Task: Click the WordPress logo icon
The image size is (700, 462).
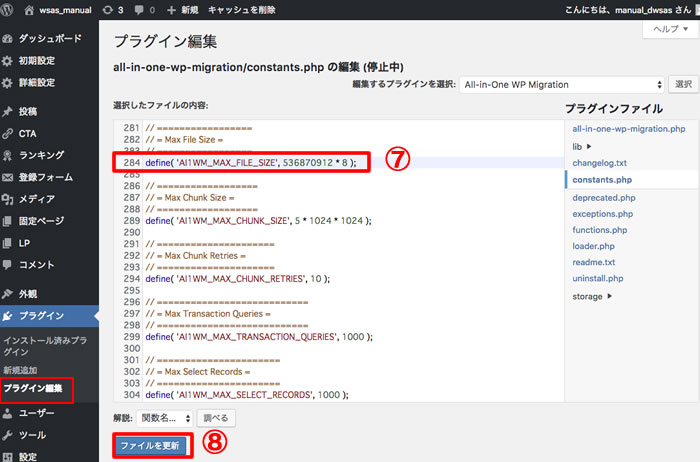Action: coord(6,10)
